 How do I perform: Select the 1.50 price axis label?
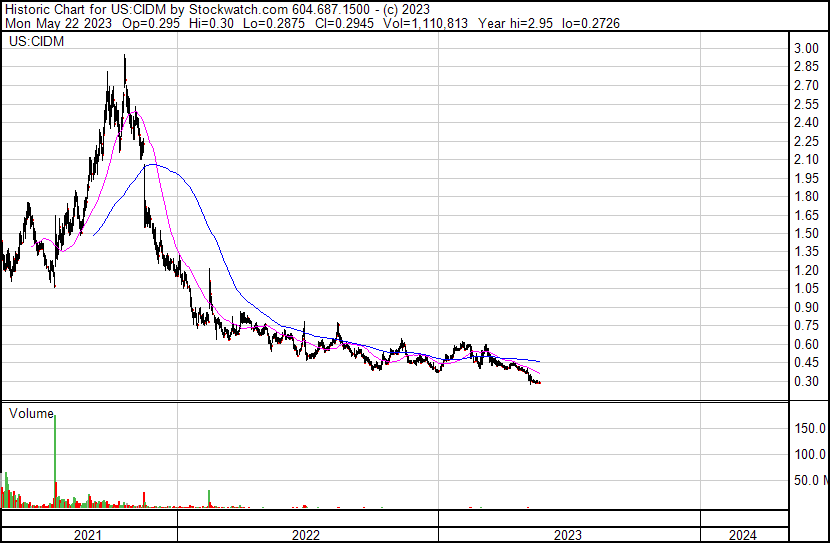(x=806, y=234)
